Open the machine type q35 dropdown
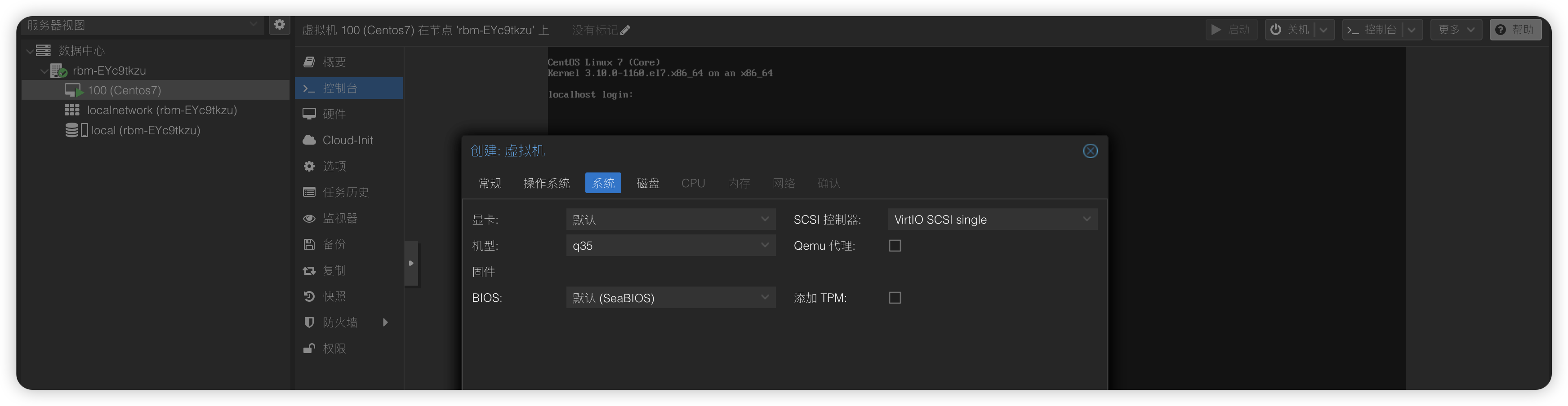The width and height of the screenshot is (1568, 406). pos(670,246)
